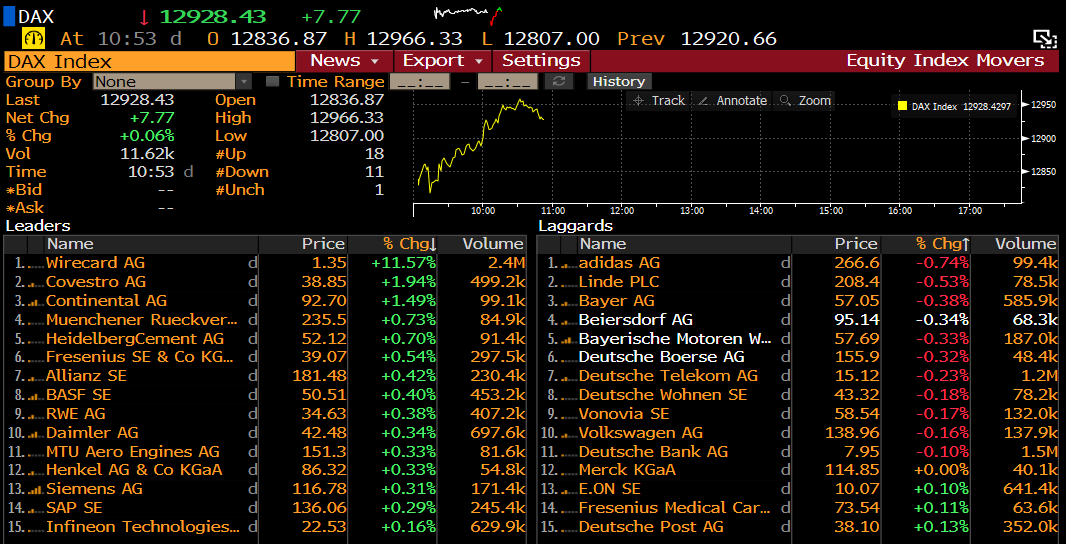Click the Equity Index Movers title
Image resolution: width=1066 pixels, height=544 pixels.
click(x=945, y=61)
